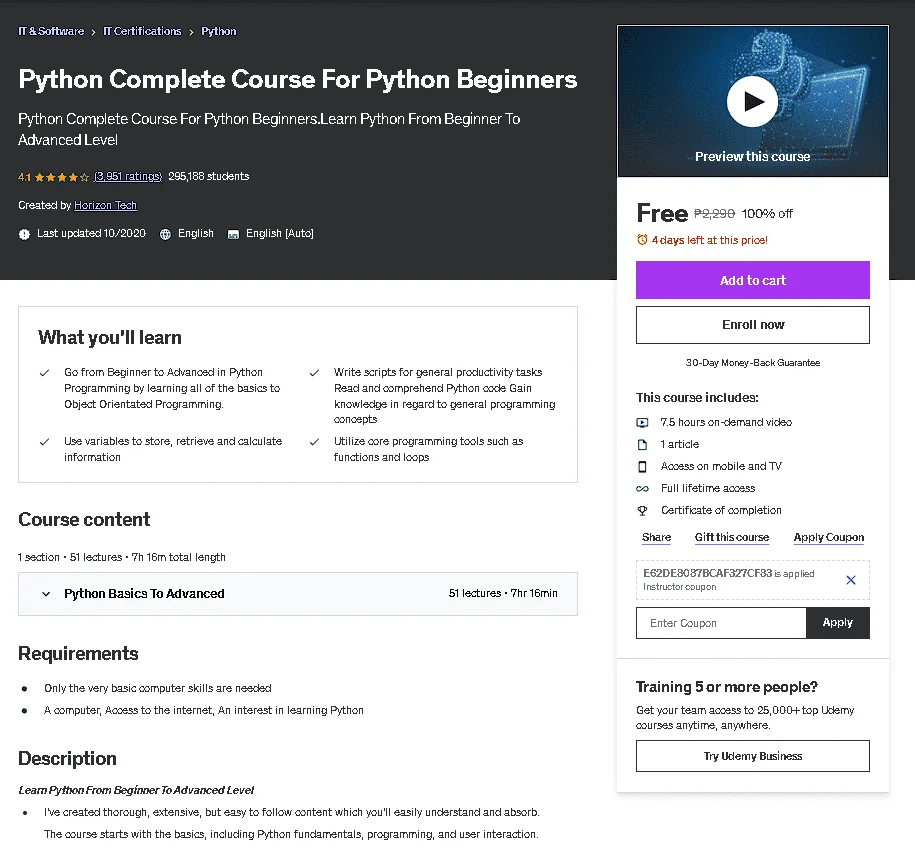Click the checkmark beside Write scripts for general productivity
915x861 pixels.
(314, 372)
